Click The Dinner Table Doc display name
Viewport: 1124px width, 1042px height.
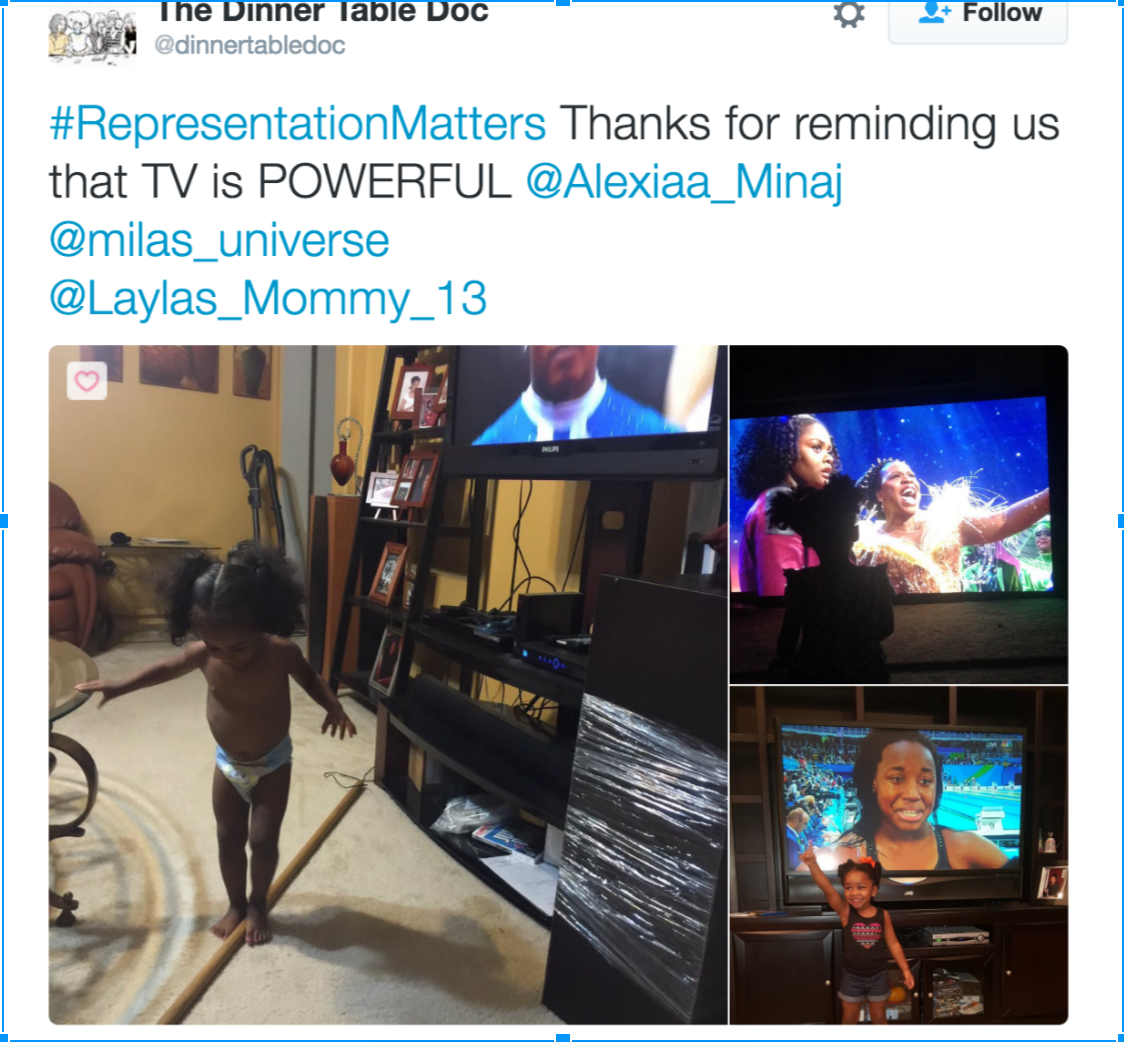click(322, 12)
